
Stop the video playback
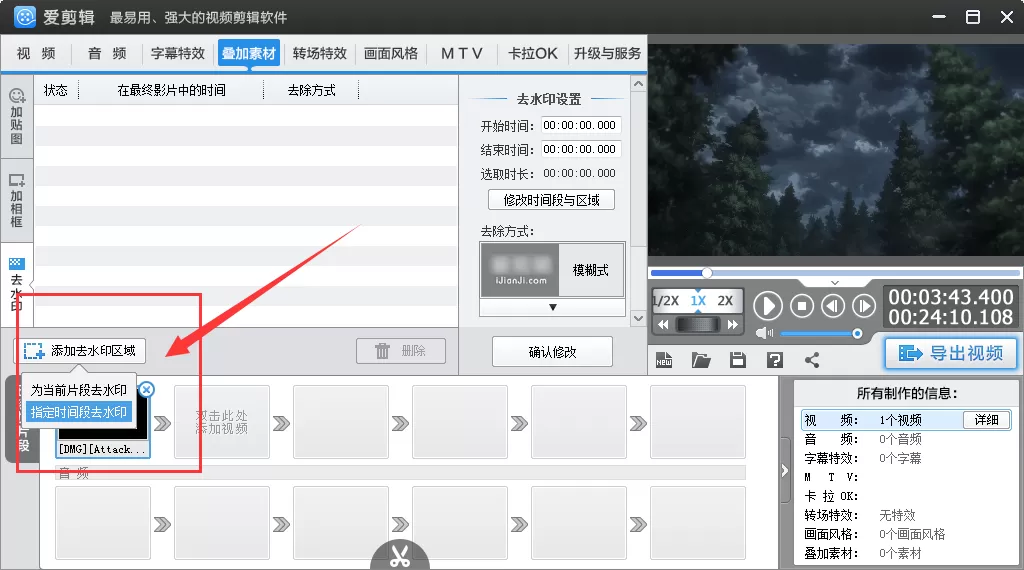pyautogui.click(x=802, y=306)
